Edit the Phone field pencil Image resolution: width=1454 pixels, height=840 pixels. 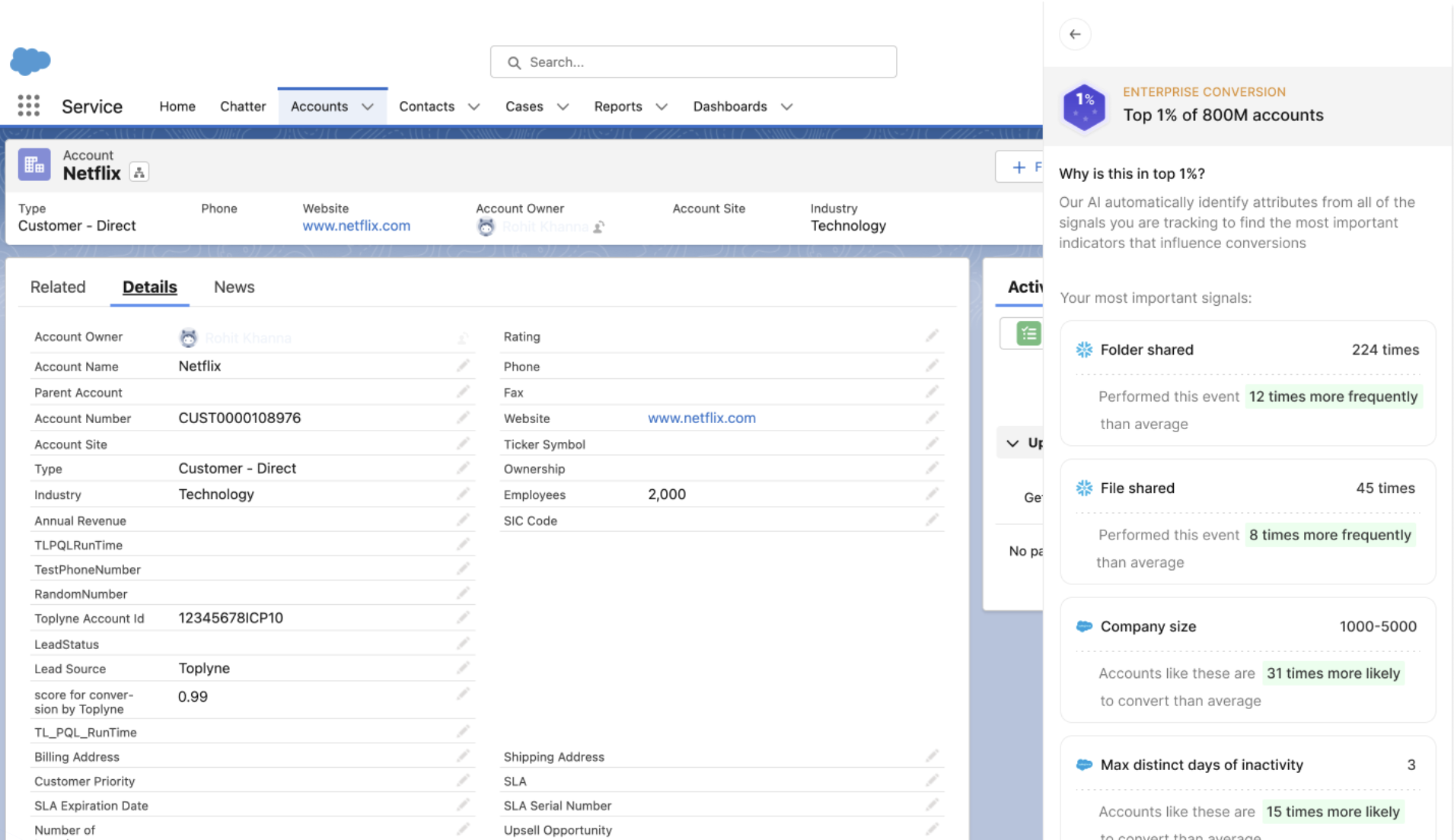[x=932, y=366]
